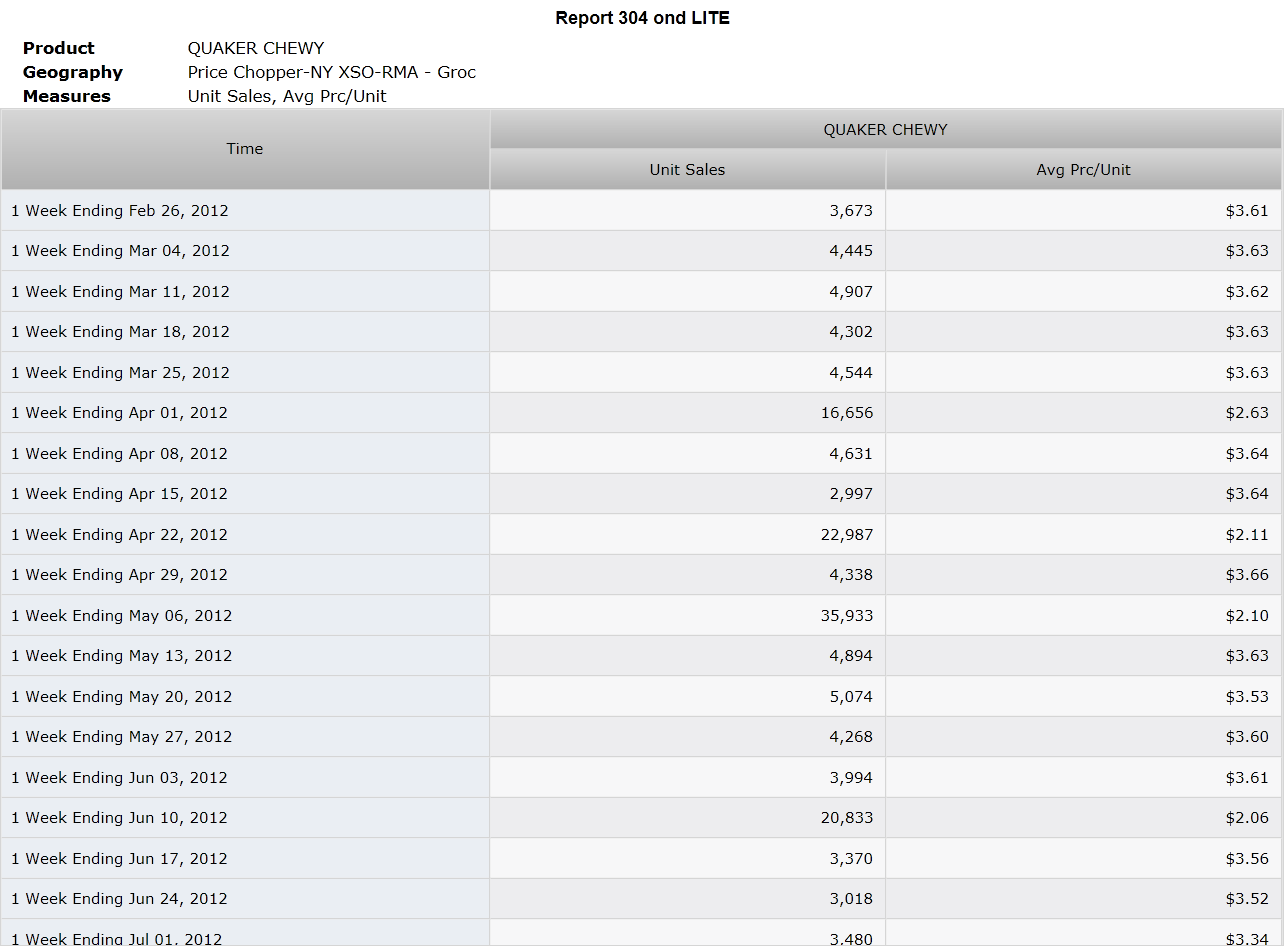Click unit sales value 4,907
The height and width of the screenshot is (946, 1284).
(851, 291)
